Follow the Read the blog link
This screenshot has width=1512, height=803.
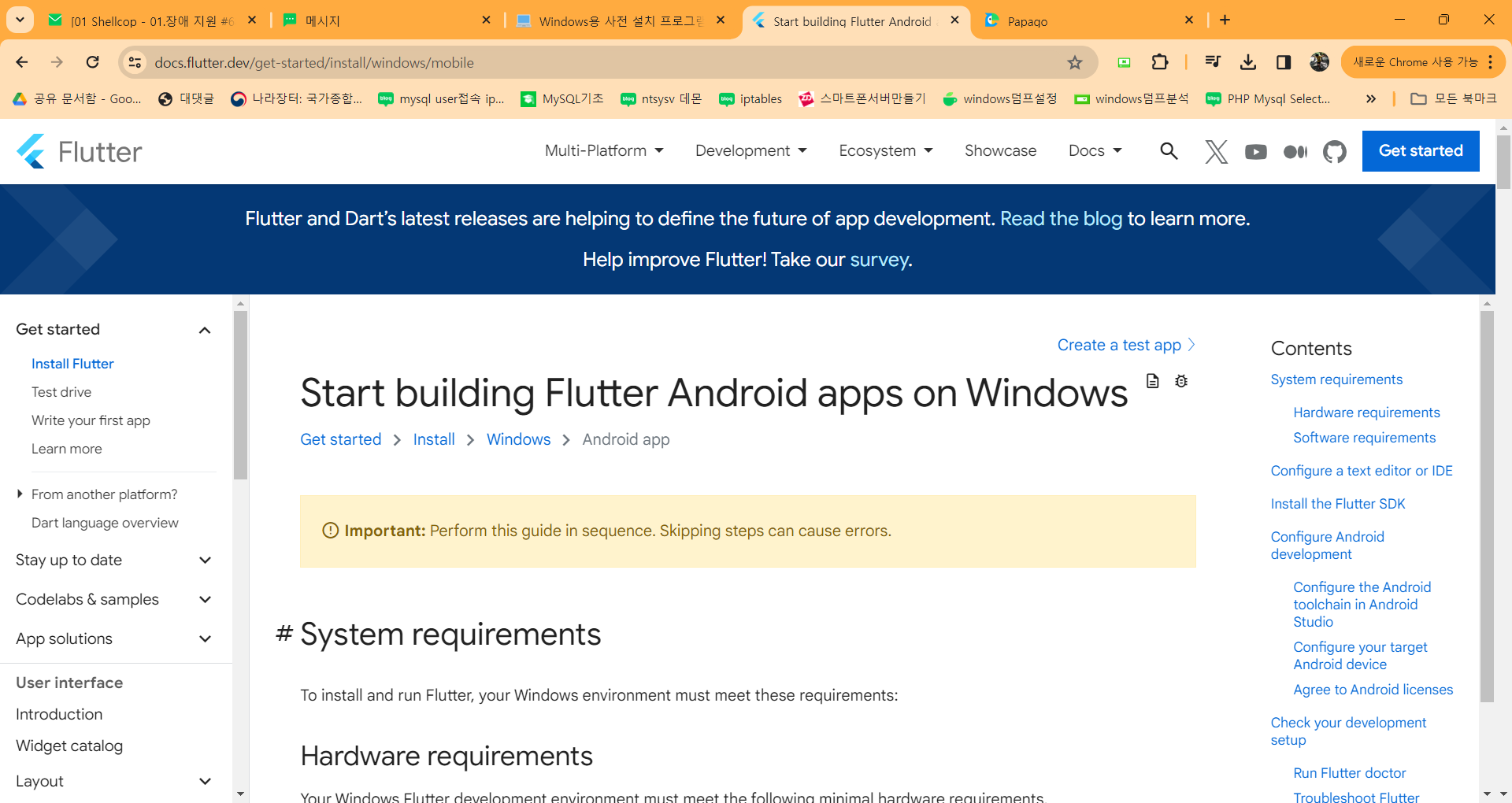pos(1061,219)
